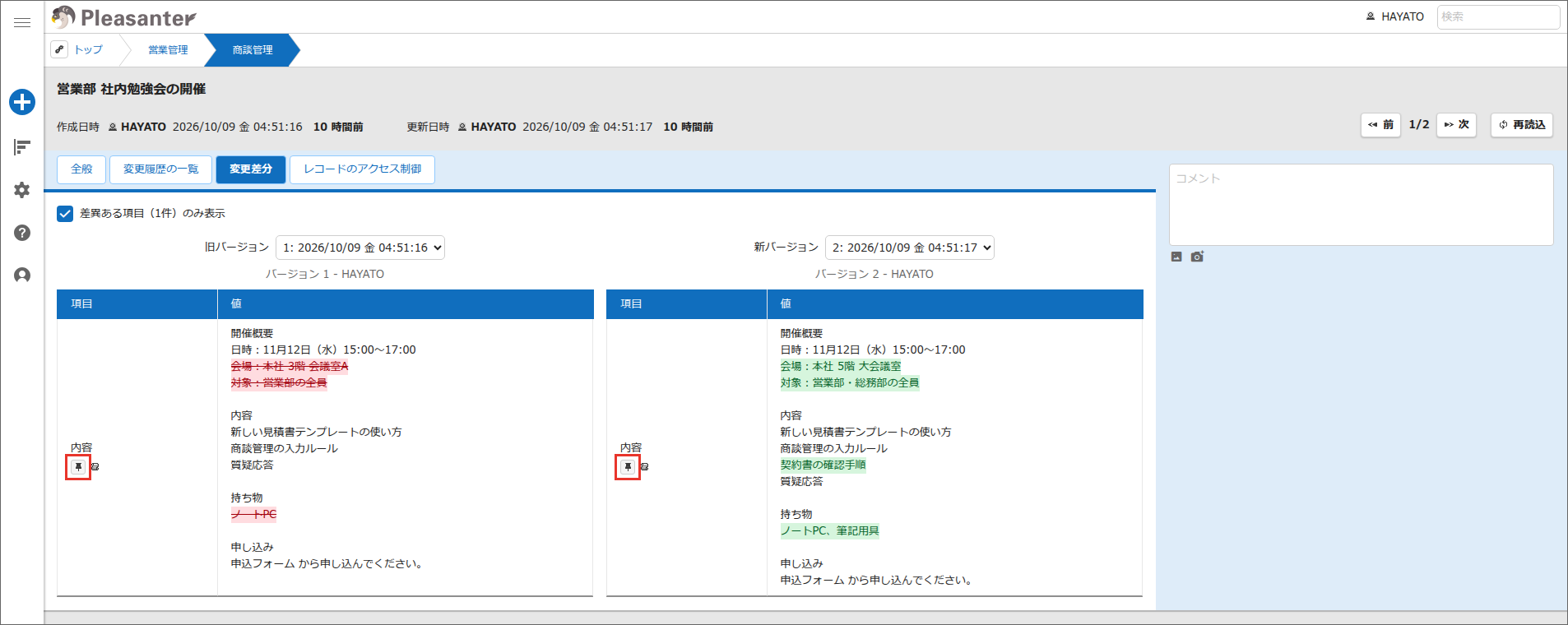Screen dimensions: 1568x625
Task: Open the 旧バージョン dropdown
Action: [360, 248]
